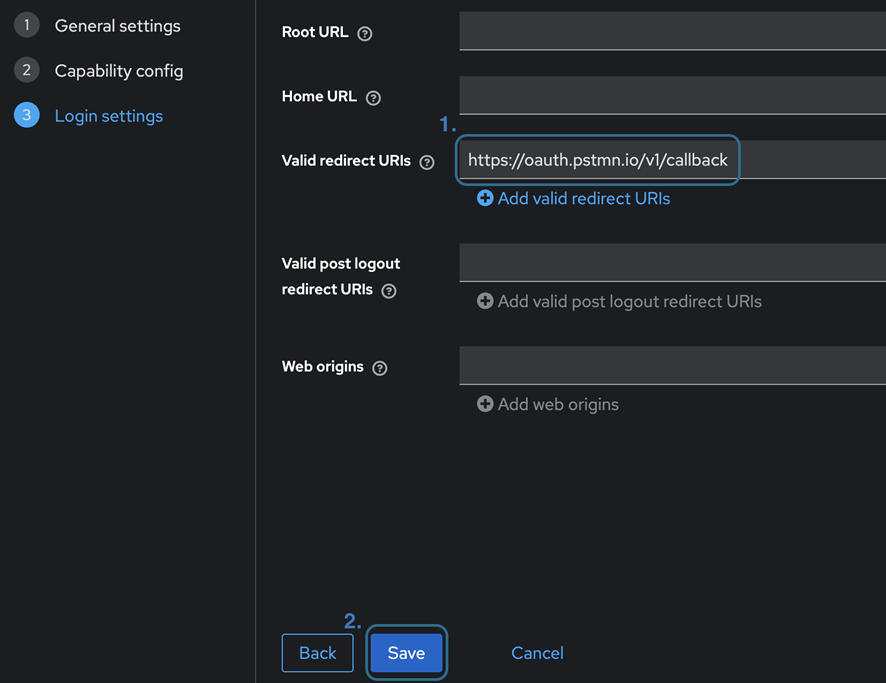The width and height of the screenshot is (886, 683).
Task: Show help for Valid post logout redirect URIs
Action: pos(389,291)
